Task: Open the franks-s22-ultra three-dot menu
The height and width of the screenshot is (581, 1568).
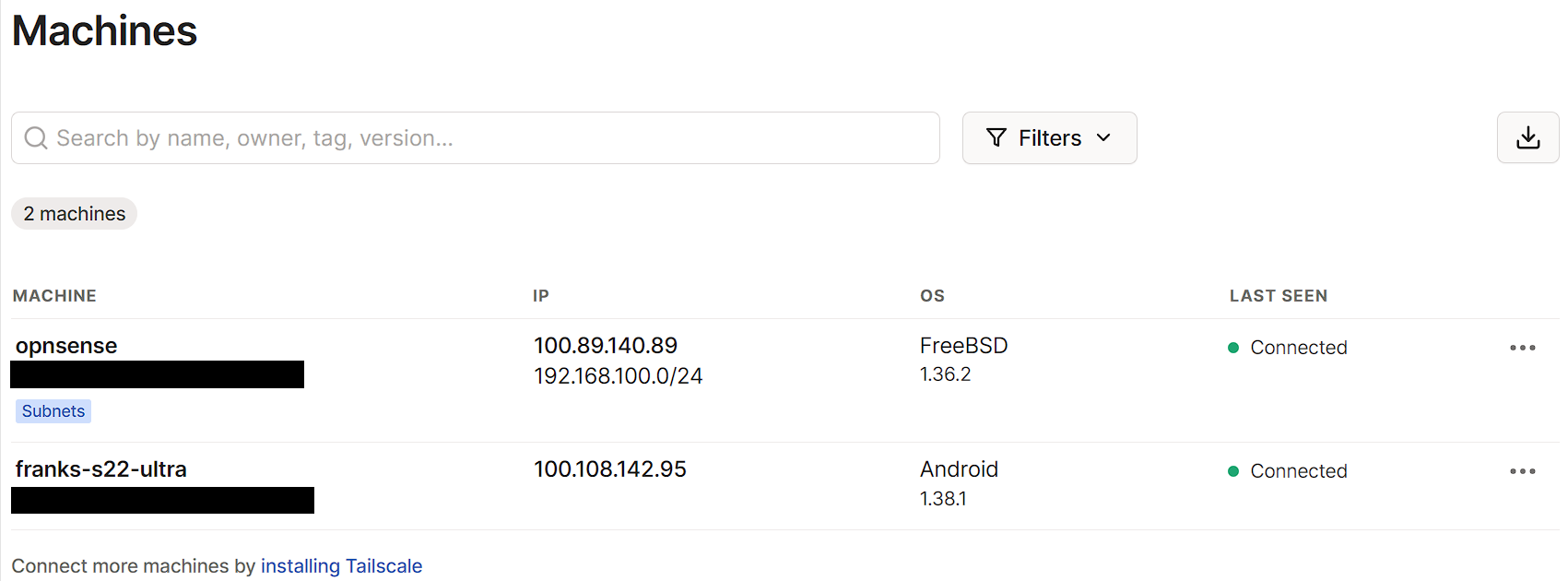Action: point(1522,471)
